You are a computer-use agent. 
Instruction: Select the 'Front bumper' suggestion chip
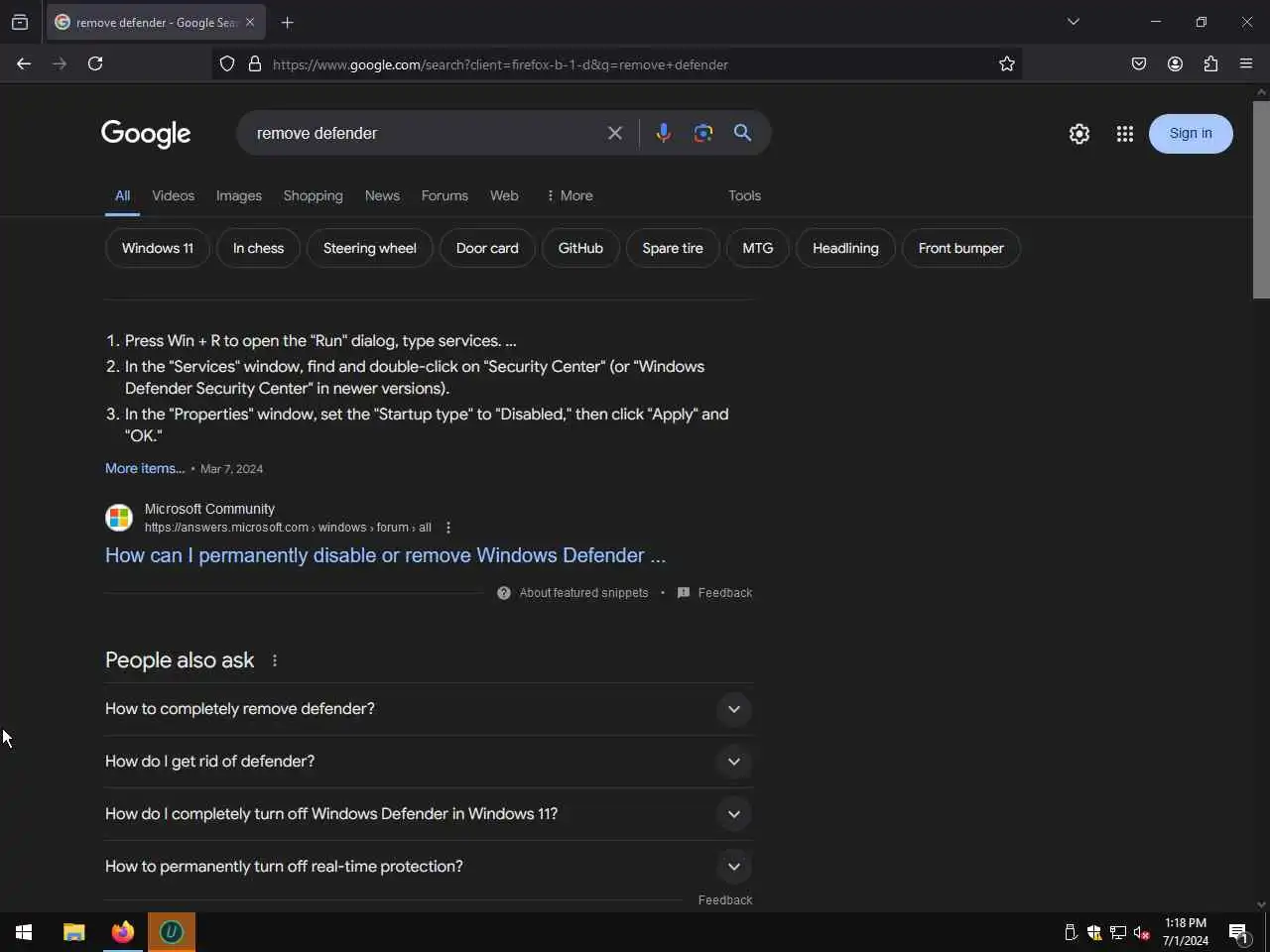click(x=961, y=248)
